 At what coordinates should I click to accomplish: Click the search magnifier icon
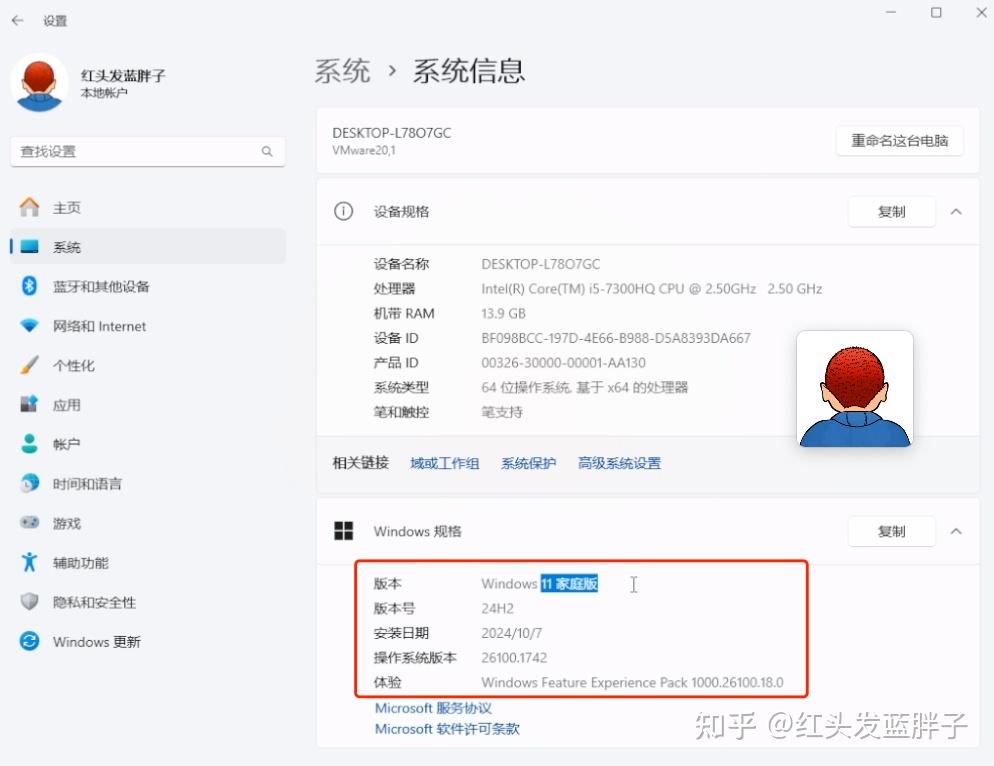point(267,152)
